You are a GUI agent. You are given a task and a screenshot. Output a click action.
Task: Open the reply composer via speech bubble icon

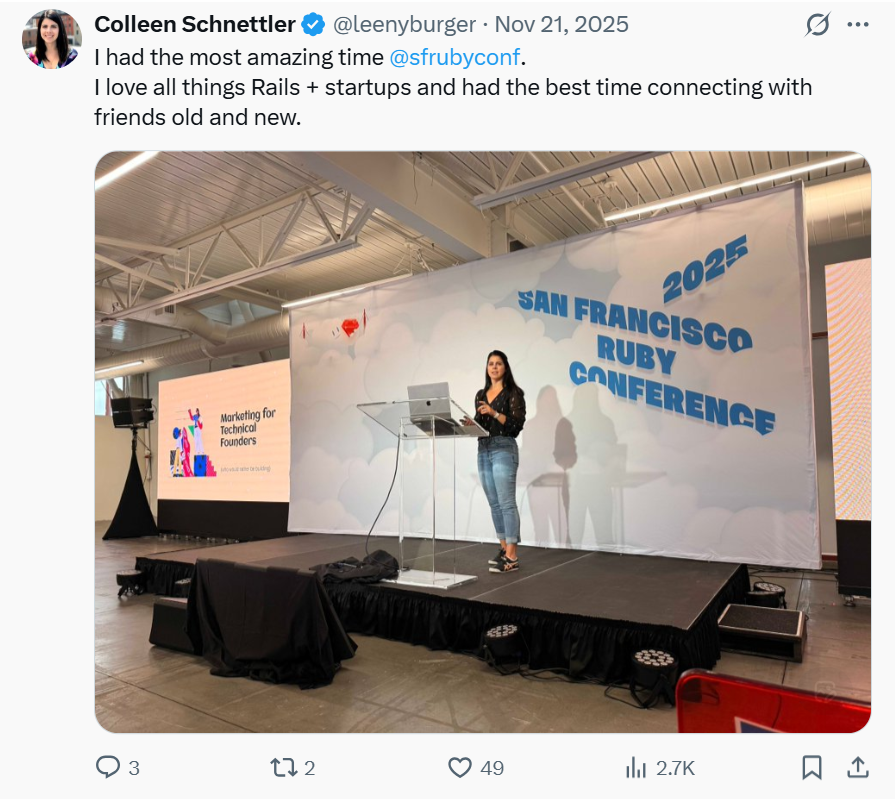pyautogui.click(x=108, y=767)
